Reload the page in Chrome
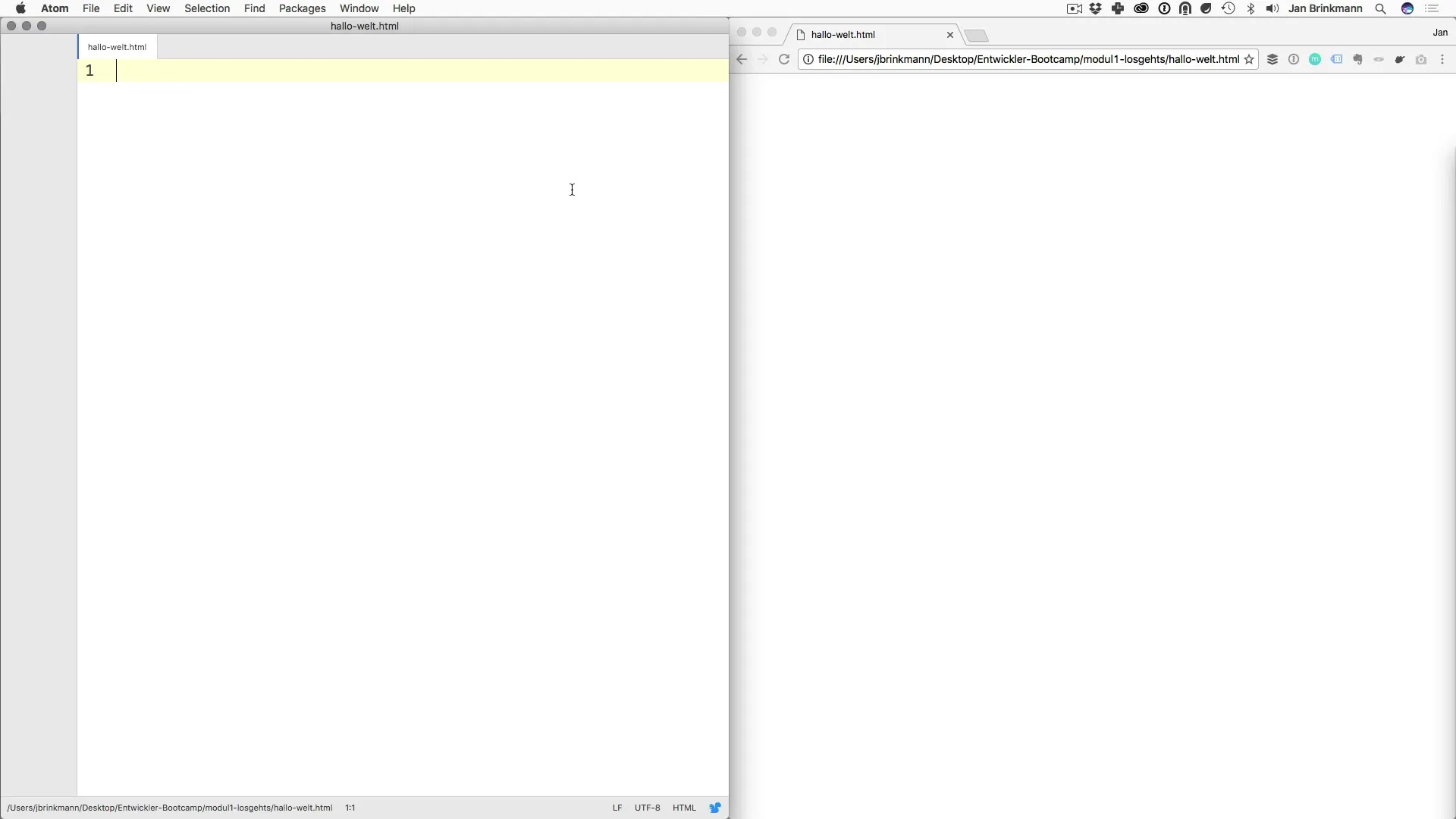1456x819 pixels. coord(784,59)
